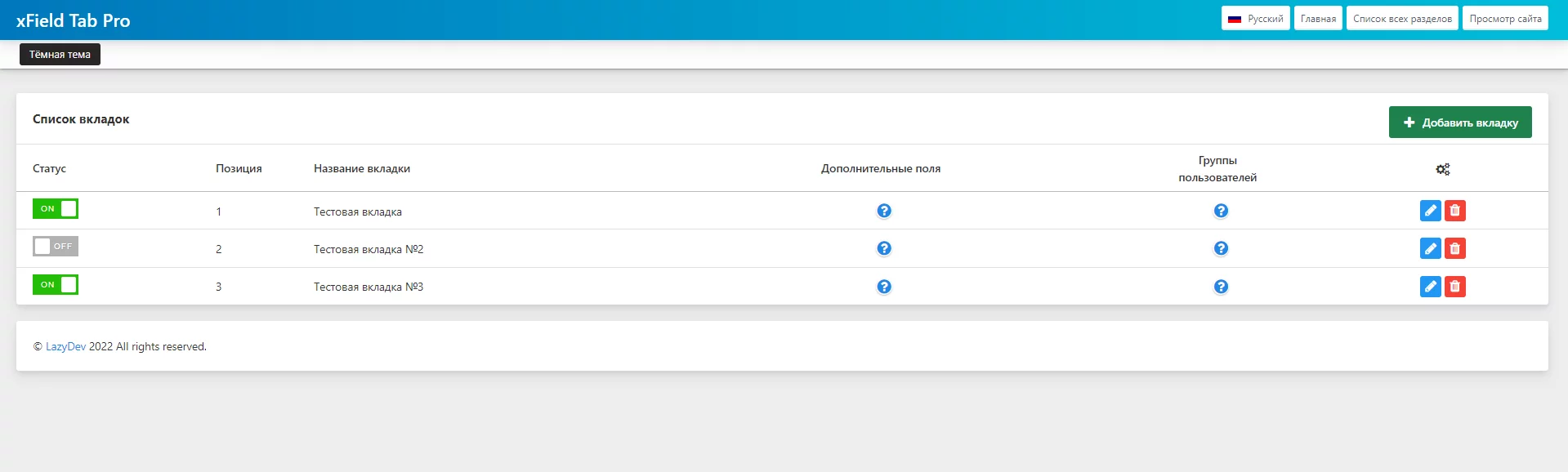The image size is (1568, 472).
Task: Open the LazyDev link in footer
Action: (x=65, y=347)
